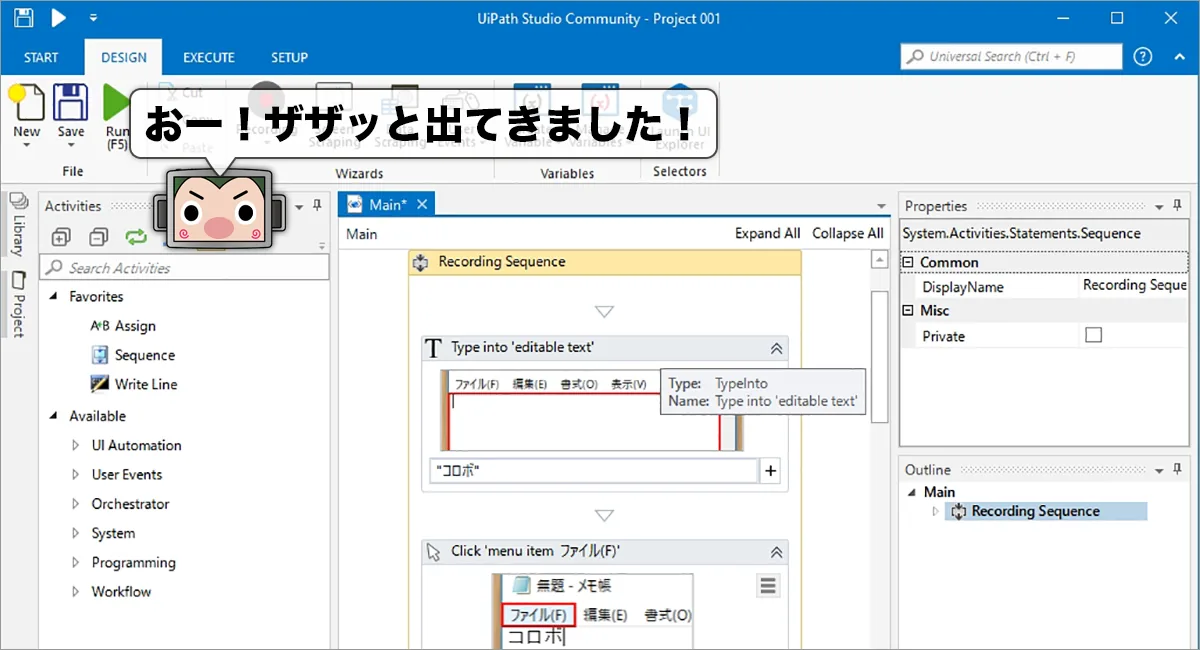
Task: Open the quick access toolbar customize arrow
Action: 93,17
